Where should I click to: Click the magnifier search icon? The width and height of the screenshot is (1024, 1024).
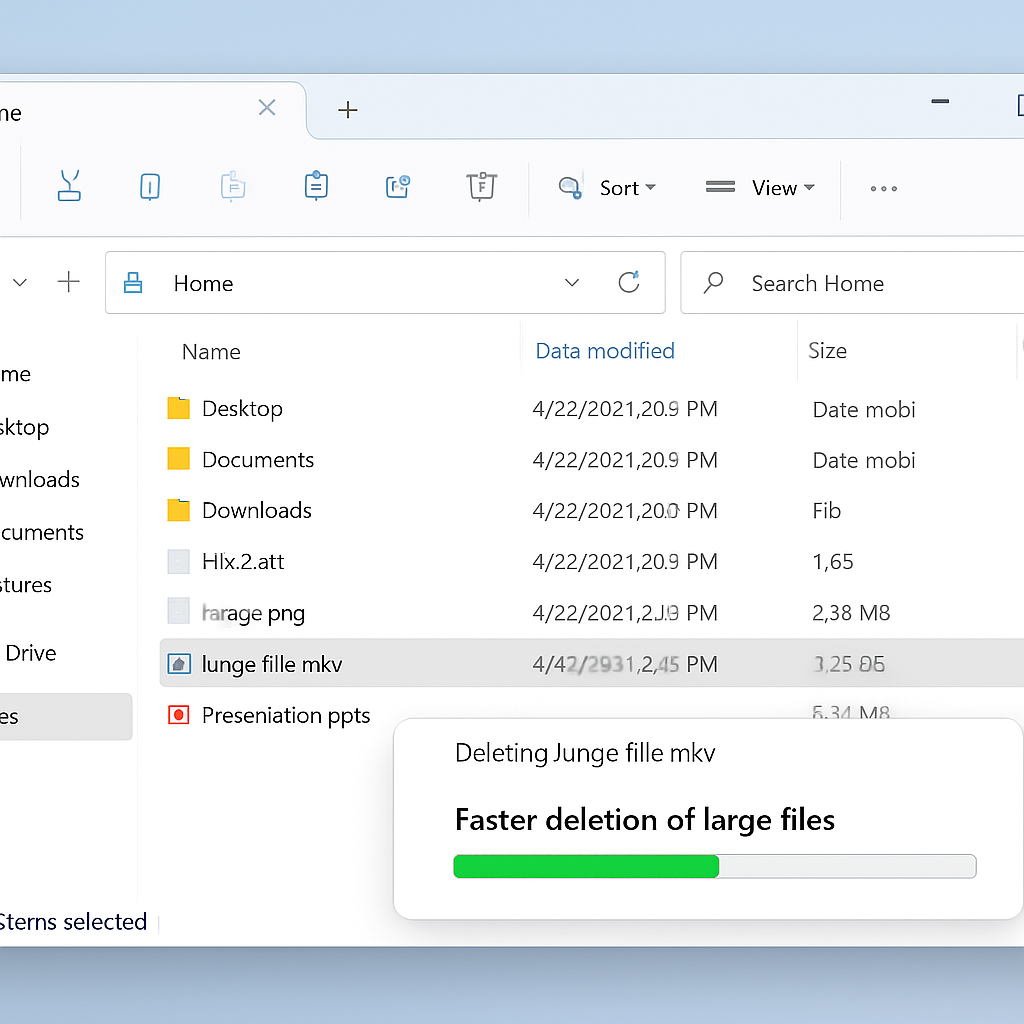click(713, 283)
